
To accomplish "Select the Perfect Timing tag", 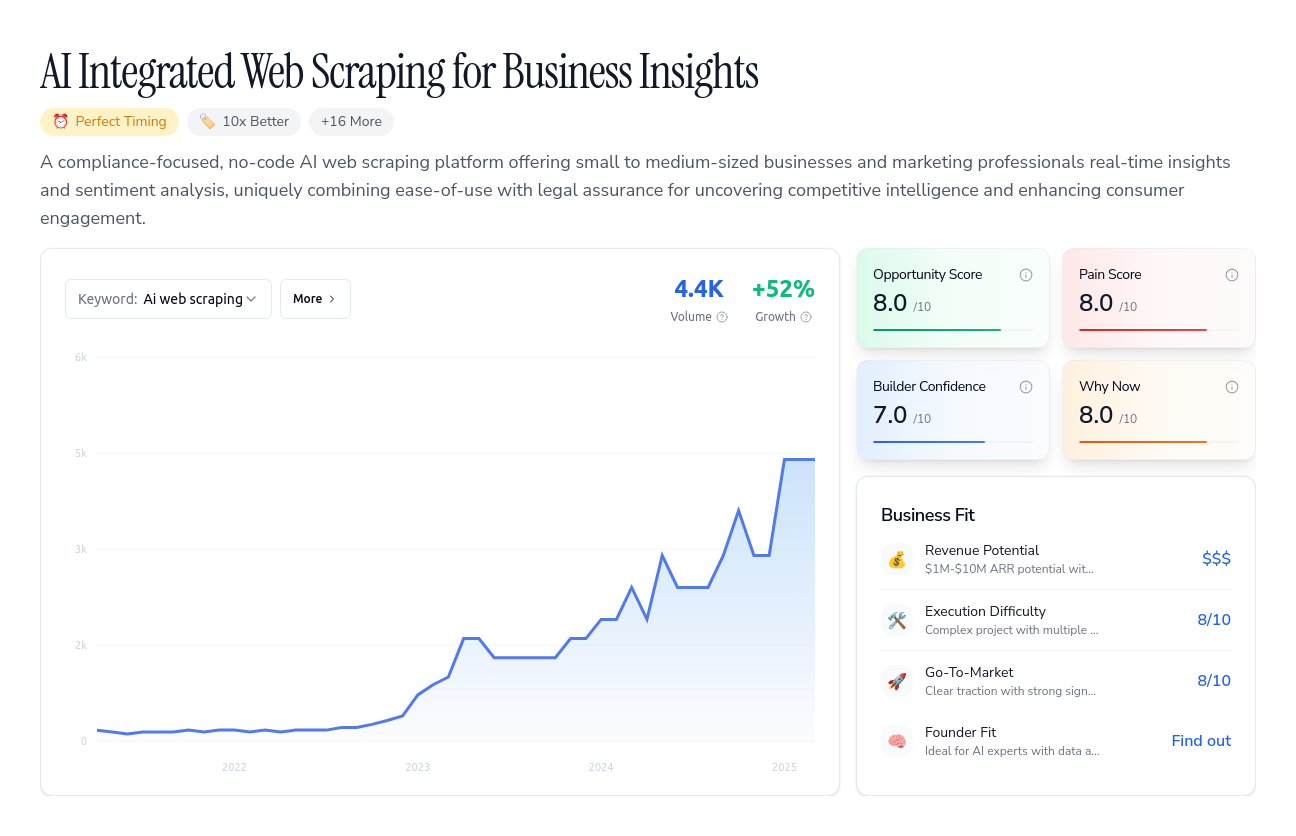I will click(x=109, y=122).
